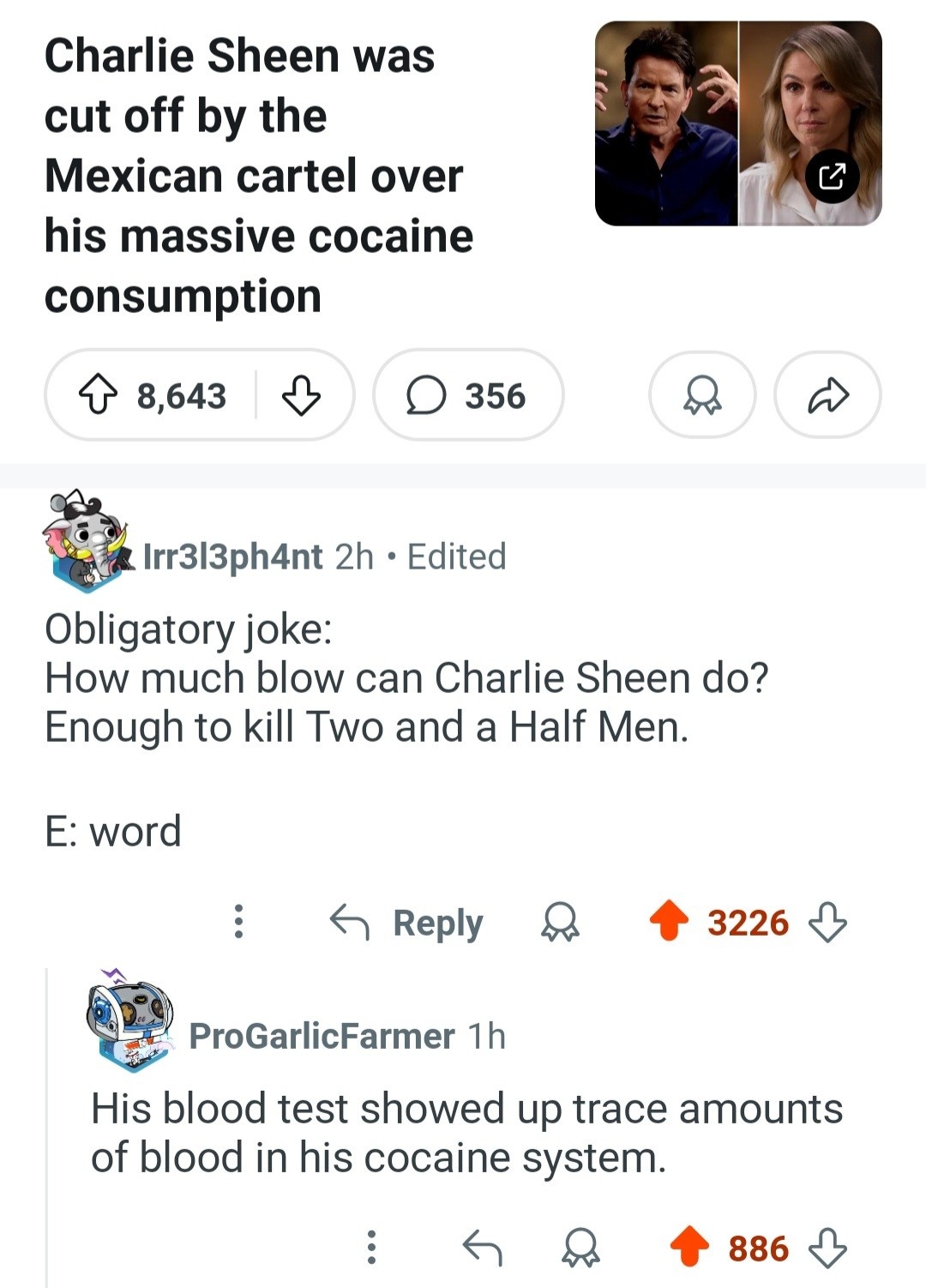Give an award to the post
This screenshot has width=926, height=1288.
click(702, 396)
